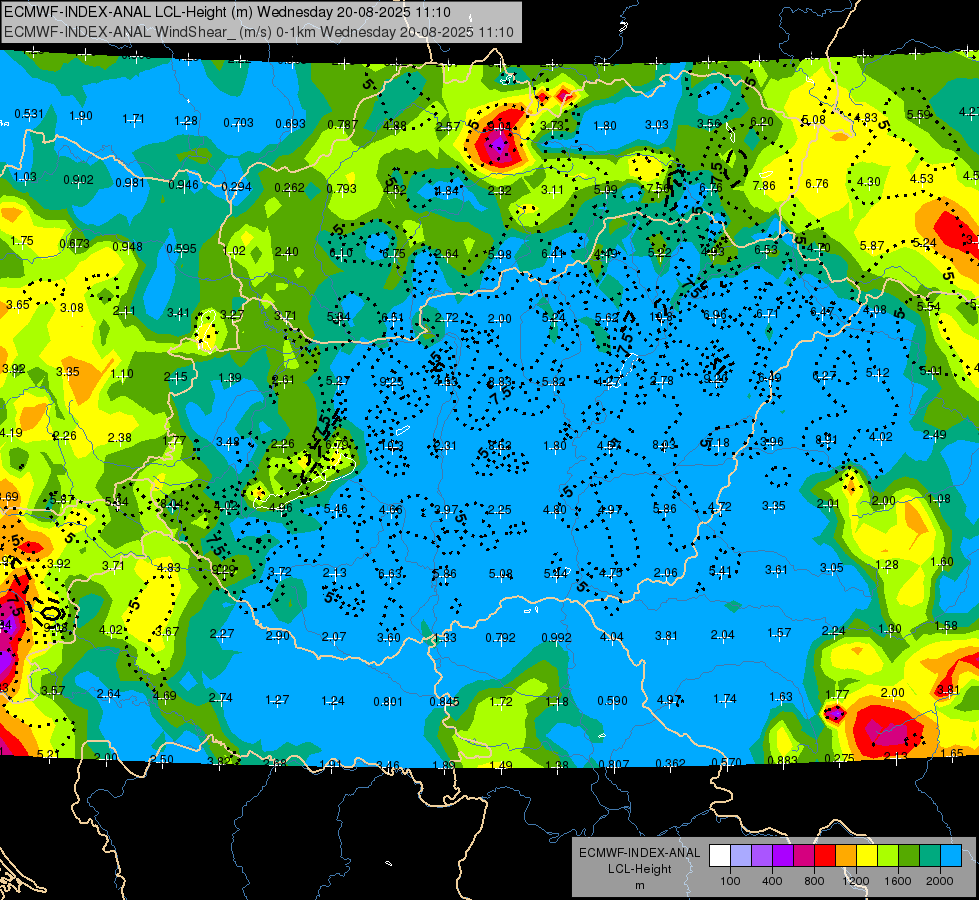
Task: Click the legend tick label 800
Action: [x=814, y=881]
